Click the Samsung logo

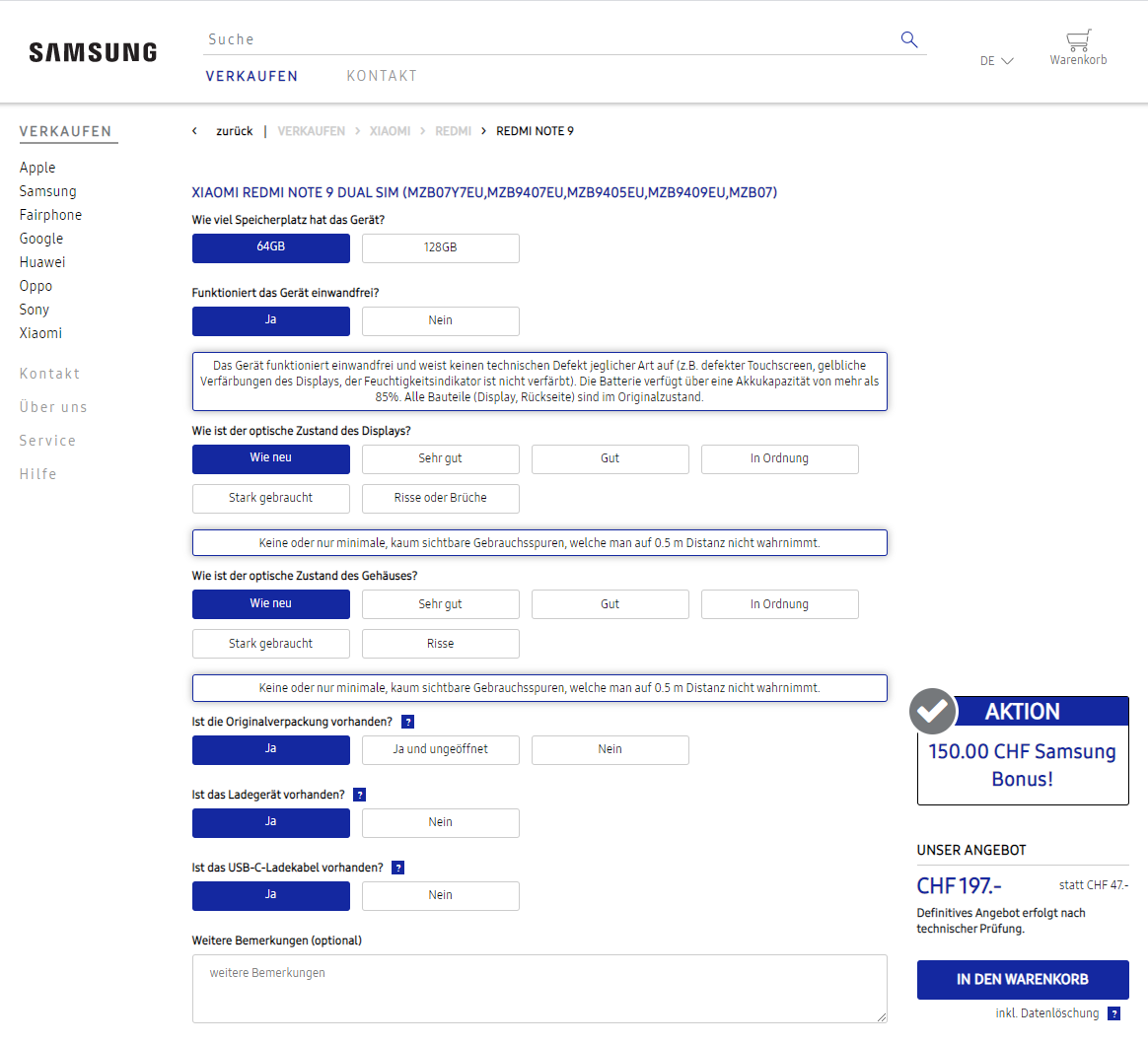[x=93, y=52]
